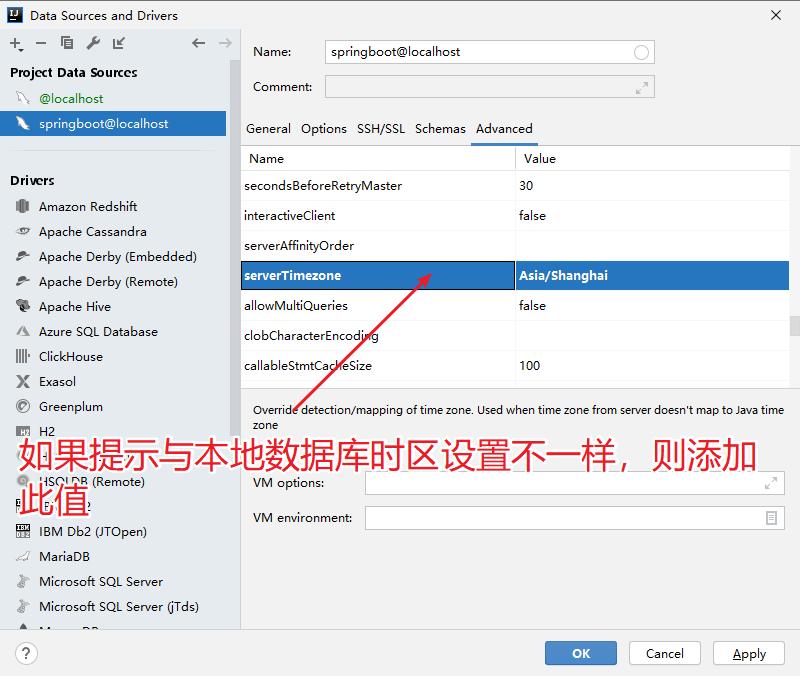Add a new data source with plus icon
Image resolution: width=800 pixels, height=676 pixels.
click(16, 44)
